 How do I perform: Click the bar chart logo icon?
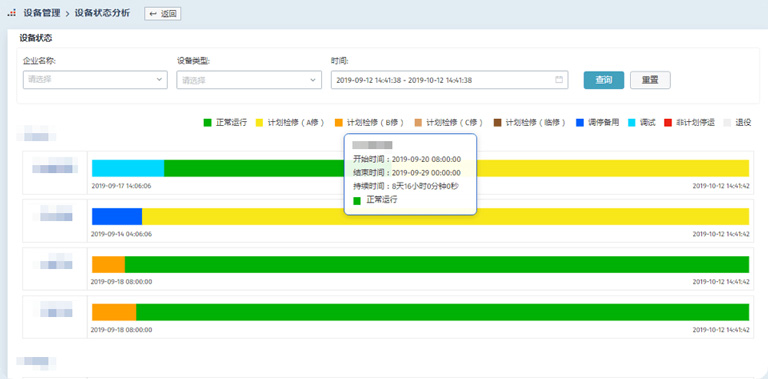pyautogui.click(x=11, y=13)
